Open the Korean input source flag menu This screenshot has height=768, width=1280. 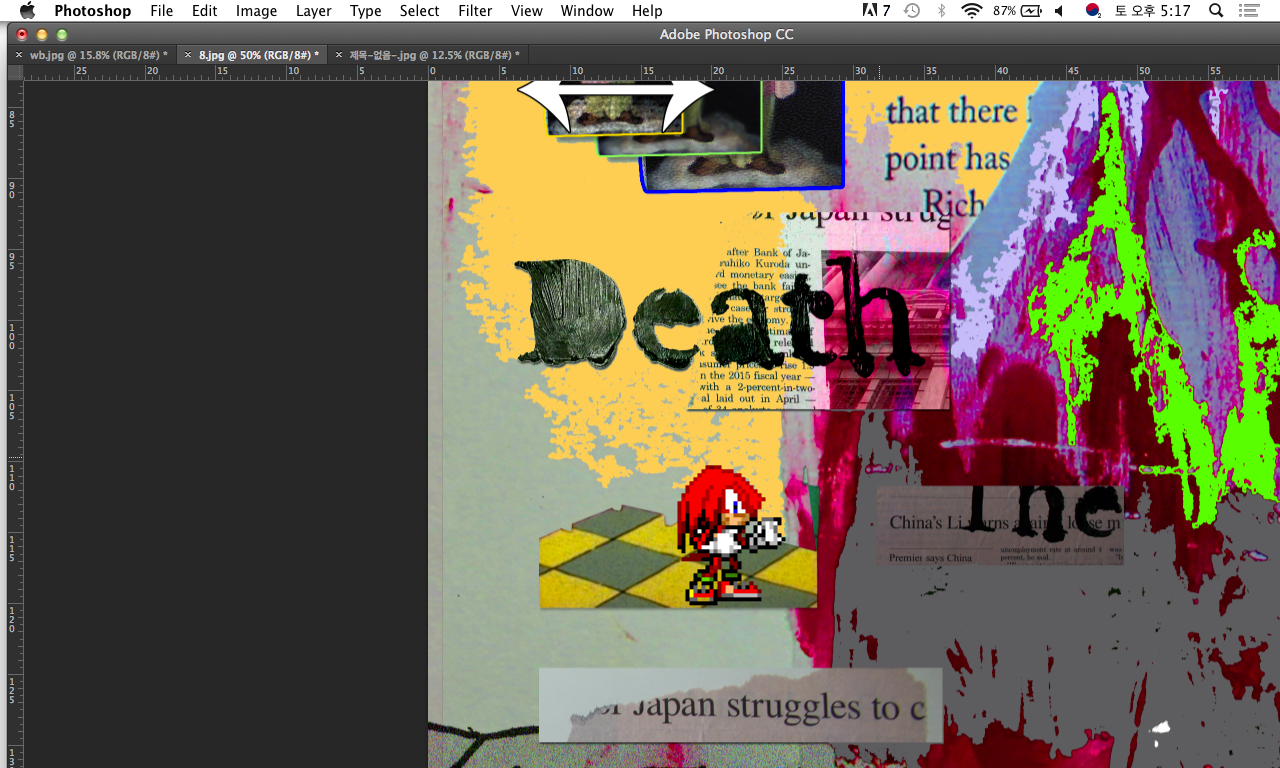point(1093,11)
